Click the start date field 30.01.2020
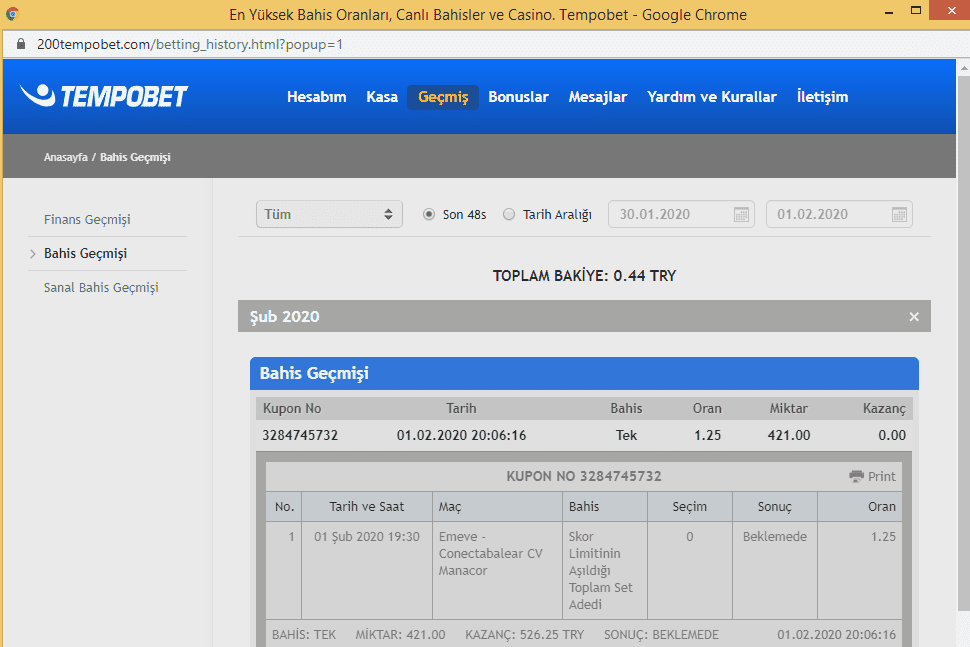The height and width of the screenshot is (647, 970). (x=681, y=215)
